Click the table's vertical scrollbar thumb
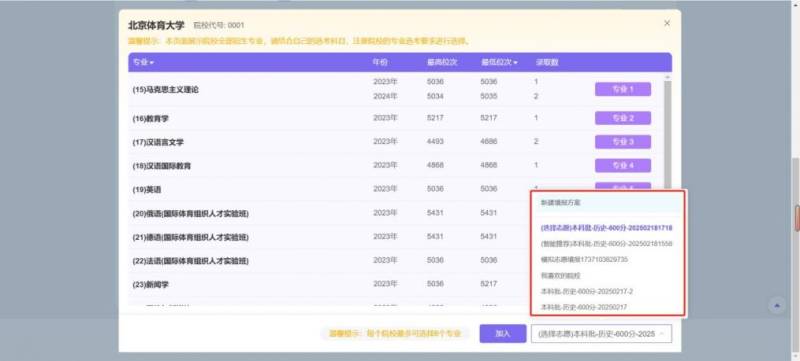Image resolution: width=800 pixels, height=361 pixels. pyautogui.click(x=667, y=135)
